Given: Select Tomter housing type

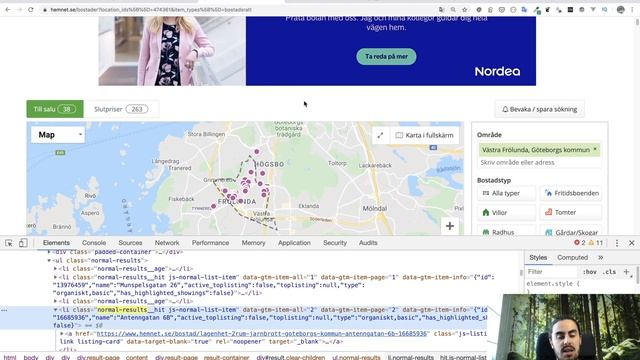Looking at the screenshot, I should [571, 213].
